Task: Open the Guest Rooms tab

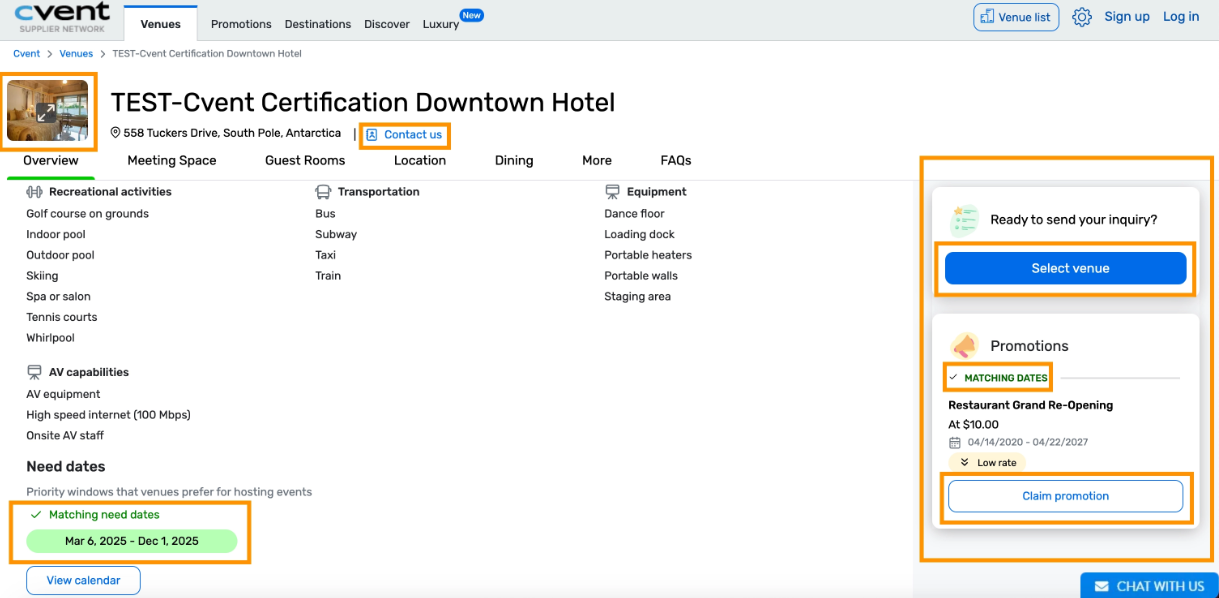Action: [x=305, y=160]
